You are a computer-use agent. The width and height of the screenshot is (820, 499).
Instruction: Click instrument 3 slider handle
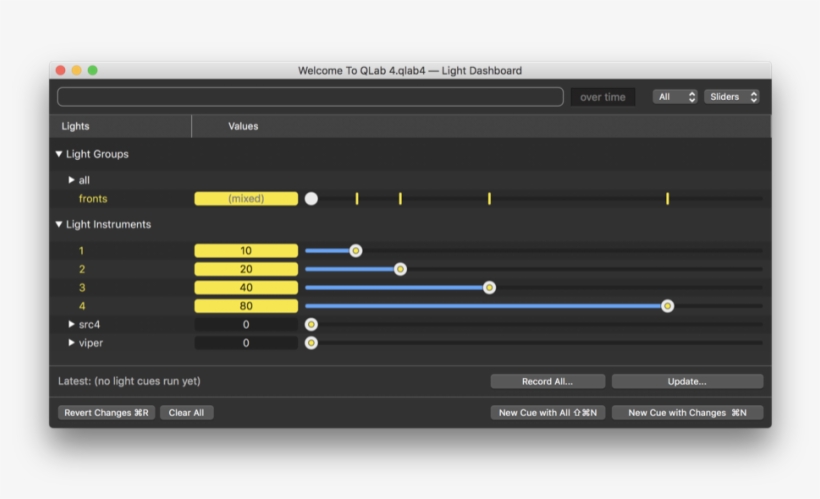pyautogui.click(x=489, y=287)
